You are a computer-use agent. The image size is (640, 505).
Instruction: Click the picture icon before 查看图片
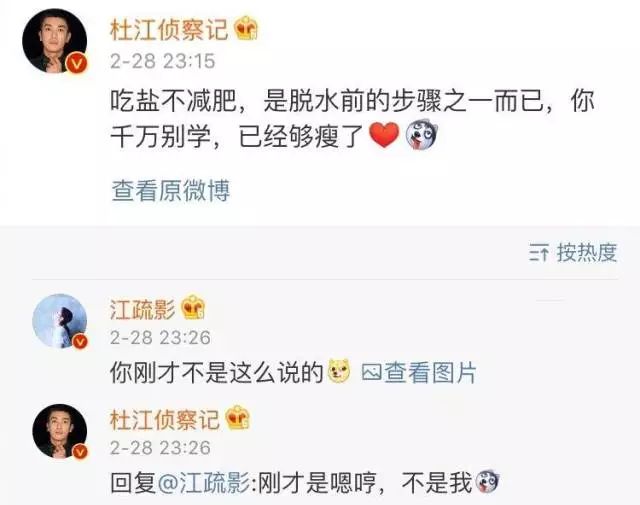pyautogui.click(x=371, y=372)
